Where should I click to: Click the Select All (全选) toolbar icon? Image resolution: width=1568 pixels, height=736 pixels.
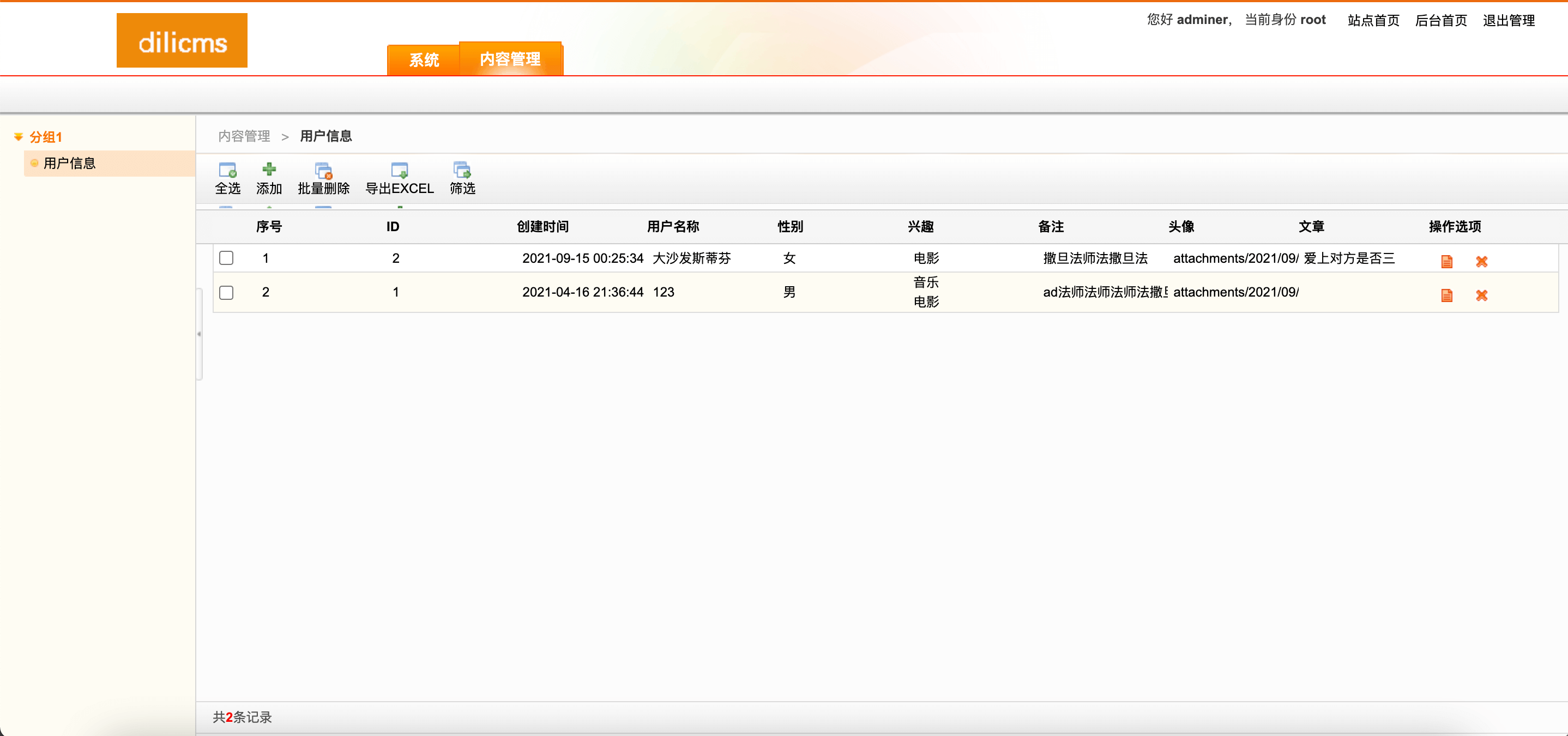tap(227, 170)
